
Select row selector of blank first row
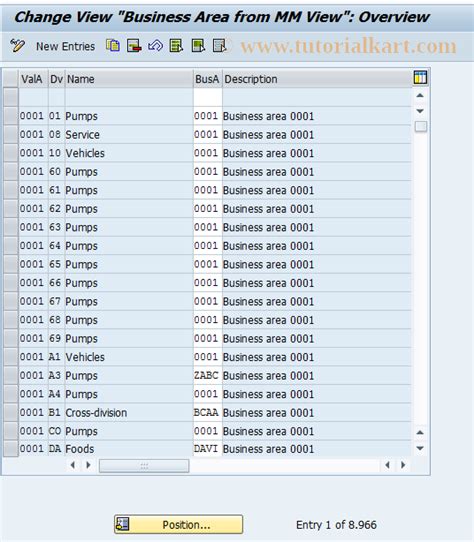coord(11,97)
